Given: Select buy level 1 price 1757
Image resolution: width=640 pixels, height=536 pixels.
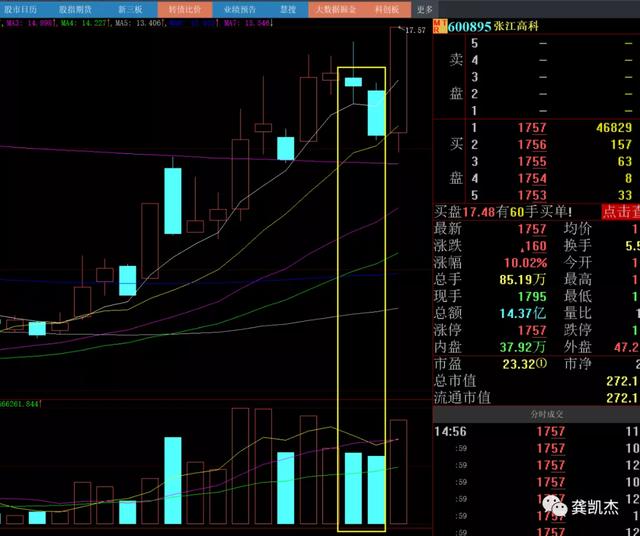Looking at the screenshot, I should point(532,128).
